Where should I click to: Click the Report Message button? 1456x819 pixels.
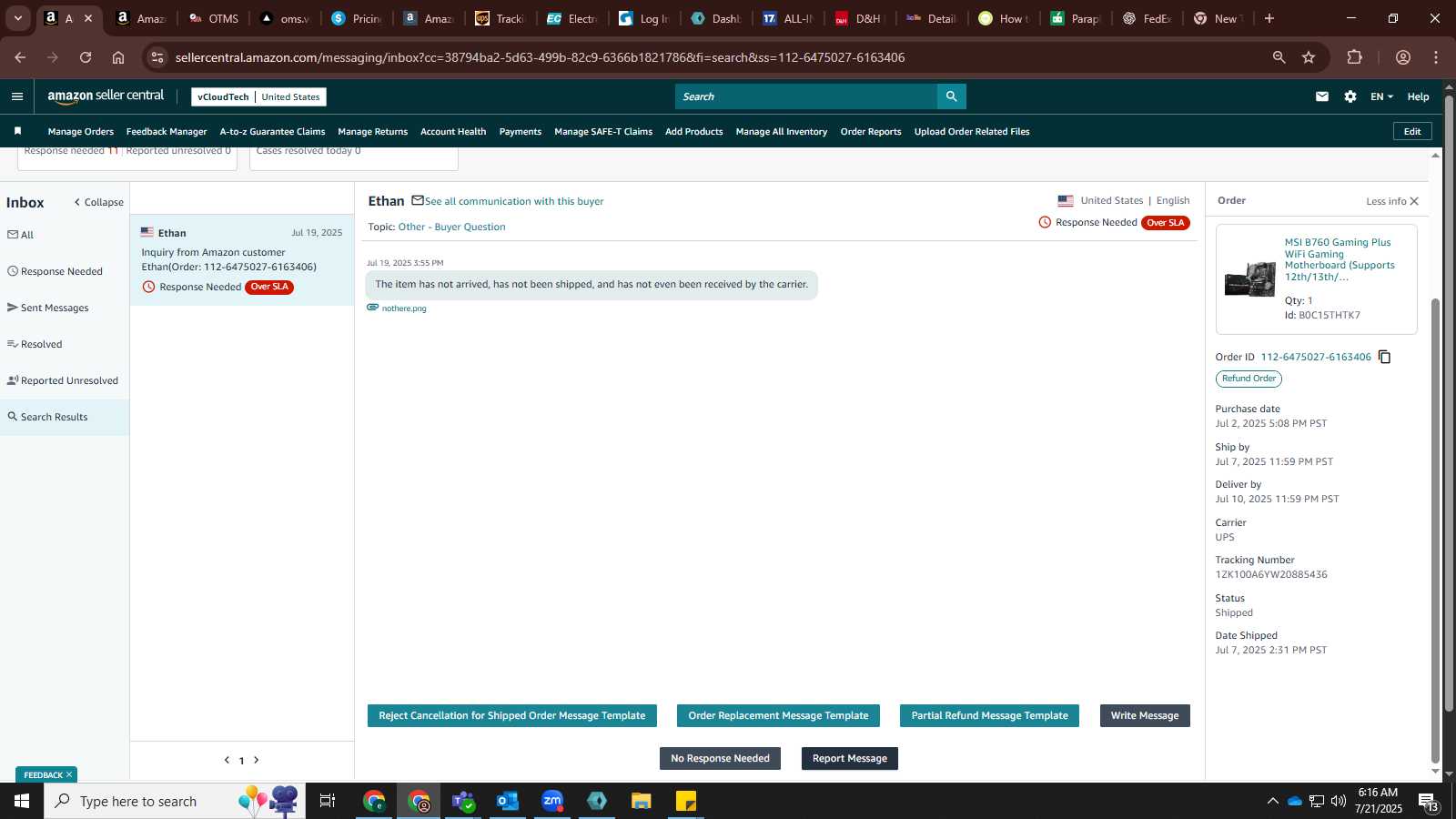850,759
